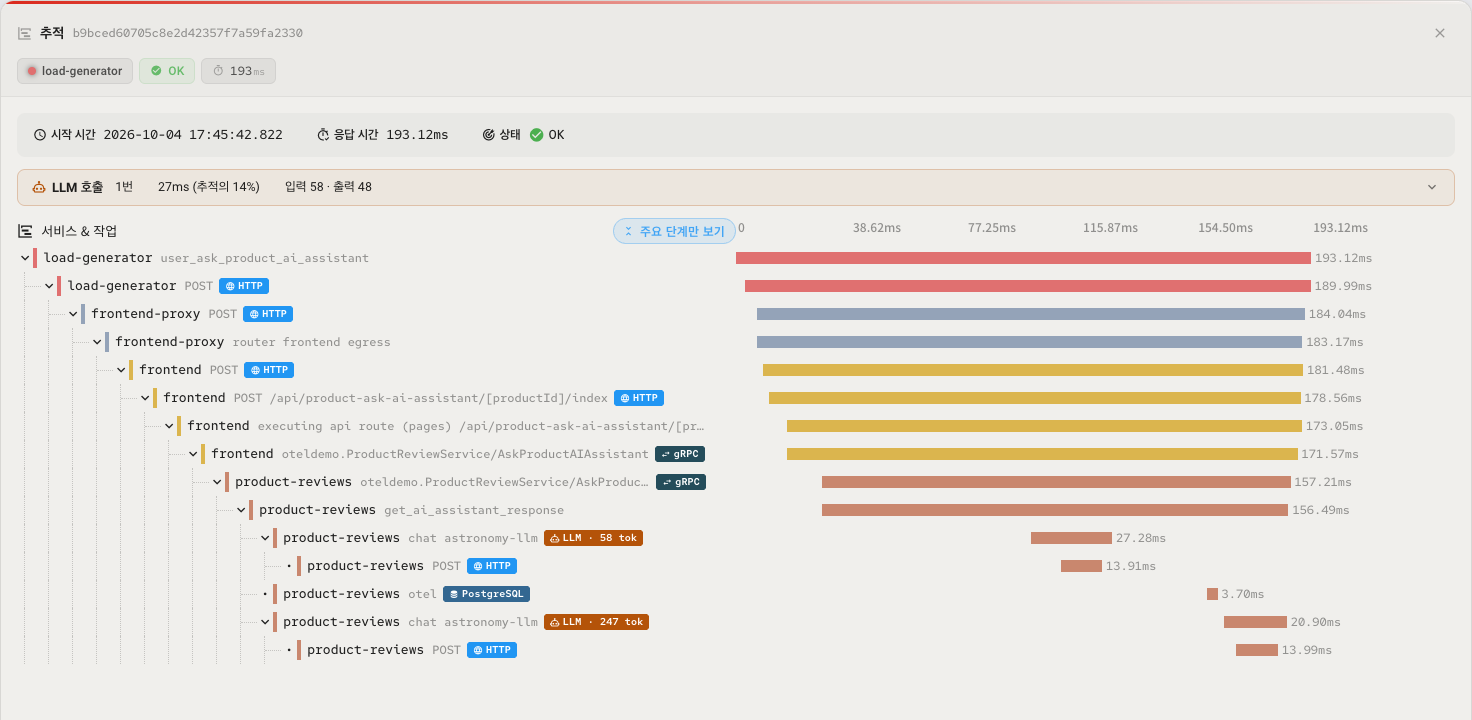Viewport: 1472px width, 720px height.
Task: Select the 20.90ms LLM span bar
Action: [x=1255, y=622]
